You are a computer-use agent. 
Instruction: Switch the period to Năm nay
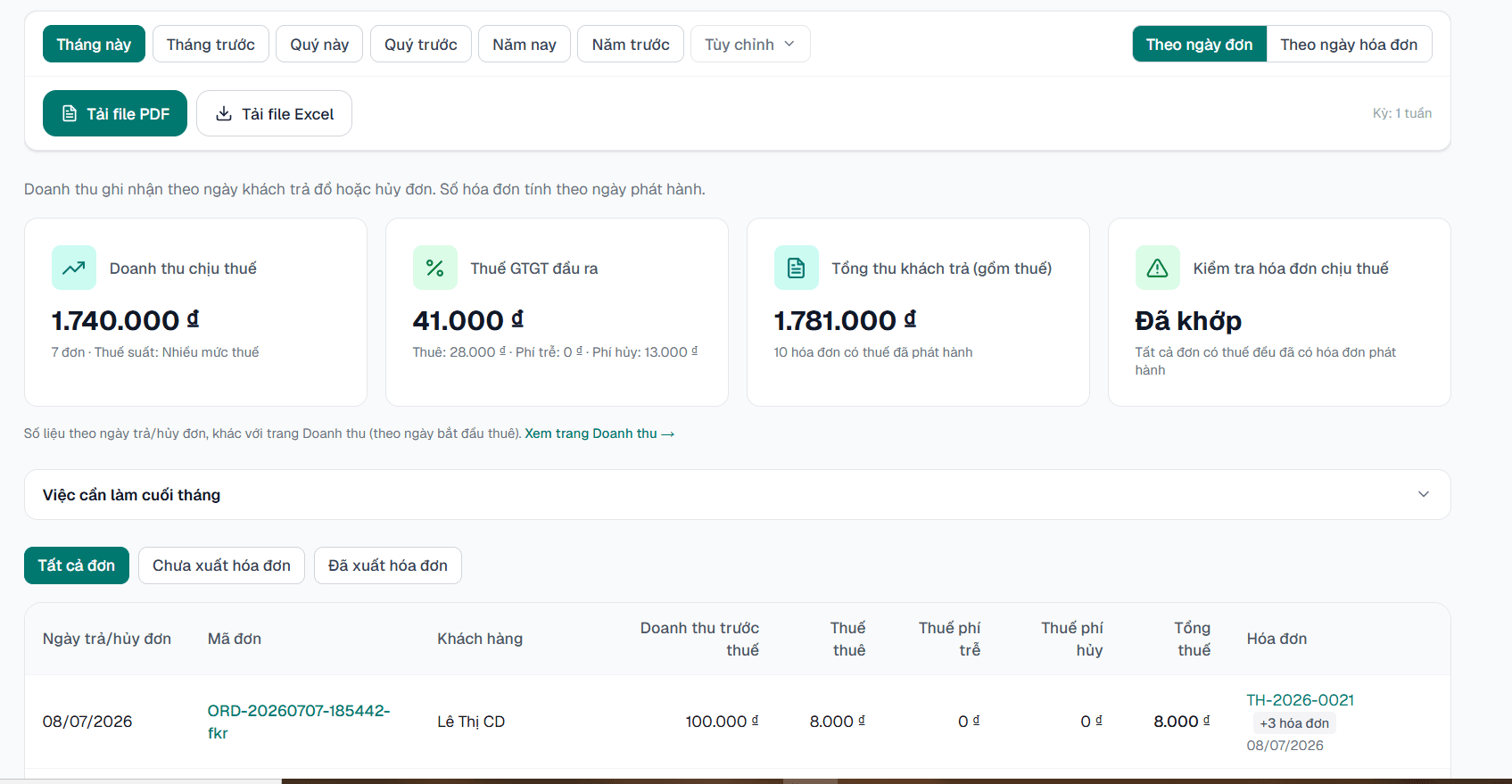pos(525,45)
